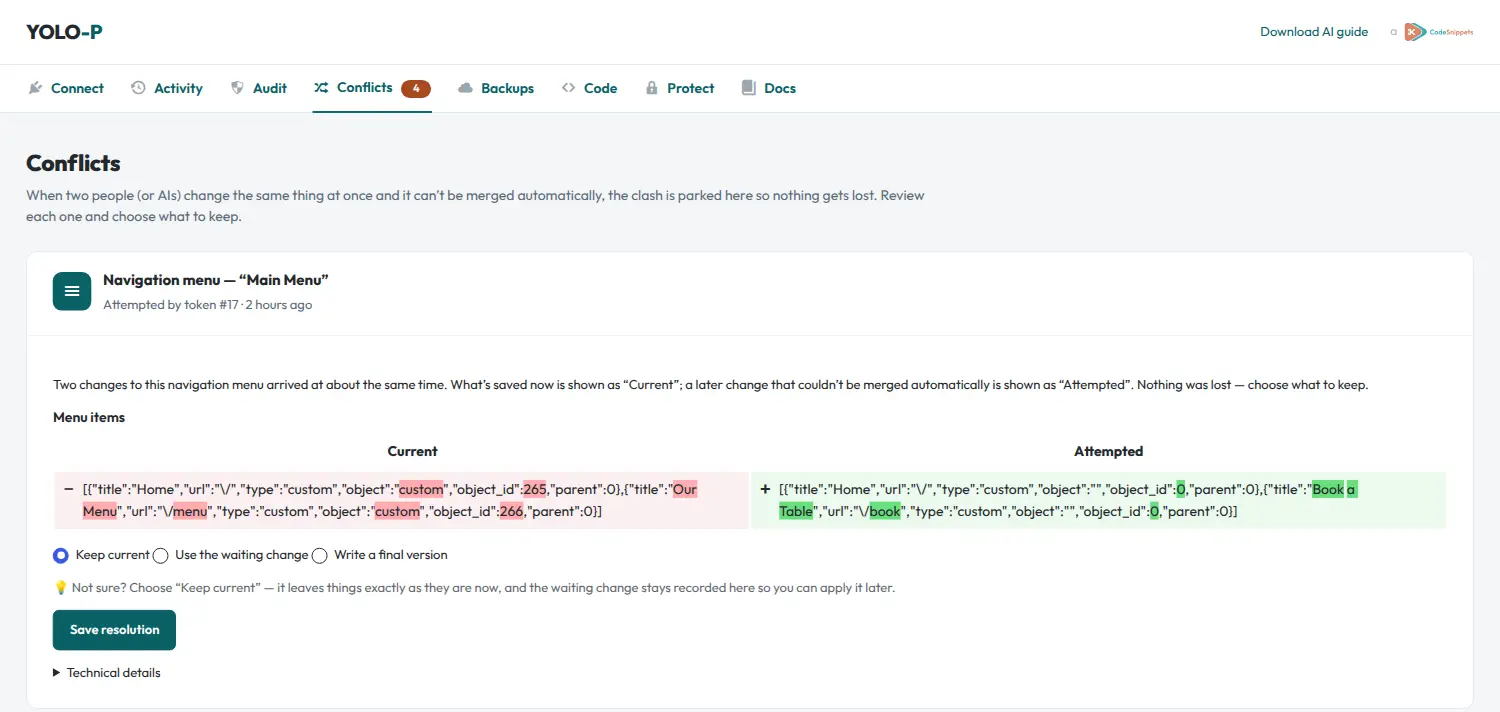Click the Activity history clock icon
The image size is (1500, 712).
138,88
